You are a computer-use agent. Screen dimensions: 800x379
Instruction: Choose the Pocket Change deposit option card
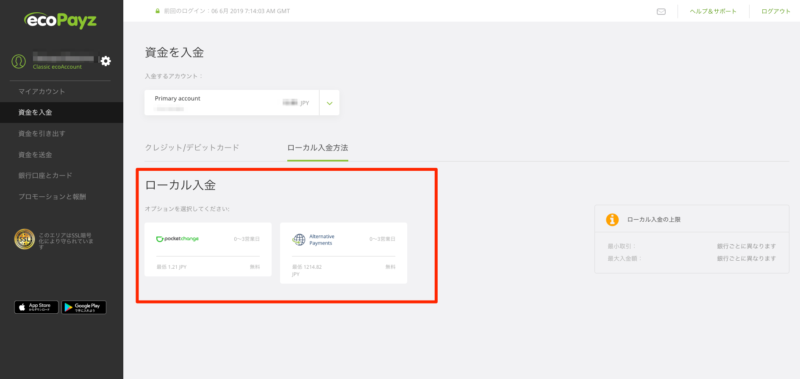click(208, 249)
